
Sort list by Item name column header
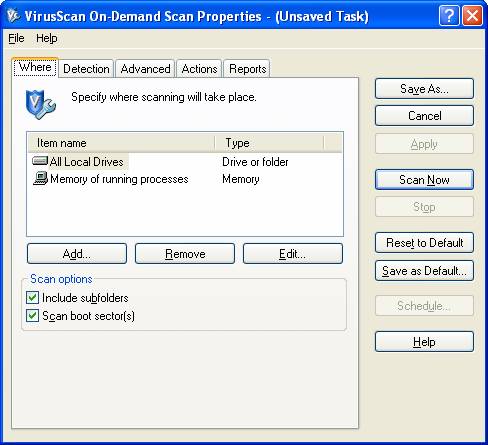pyautogui.click(x=121, y=143)
